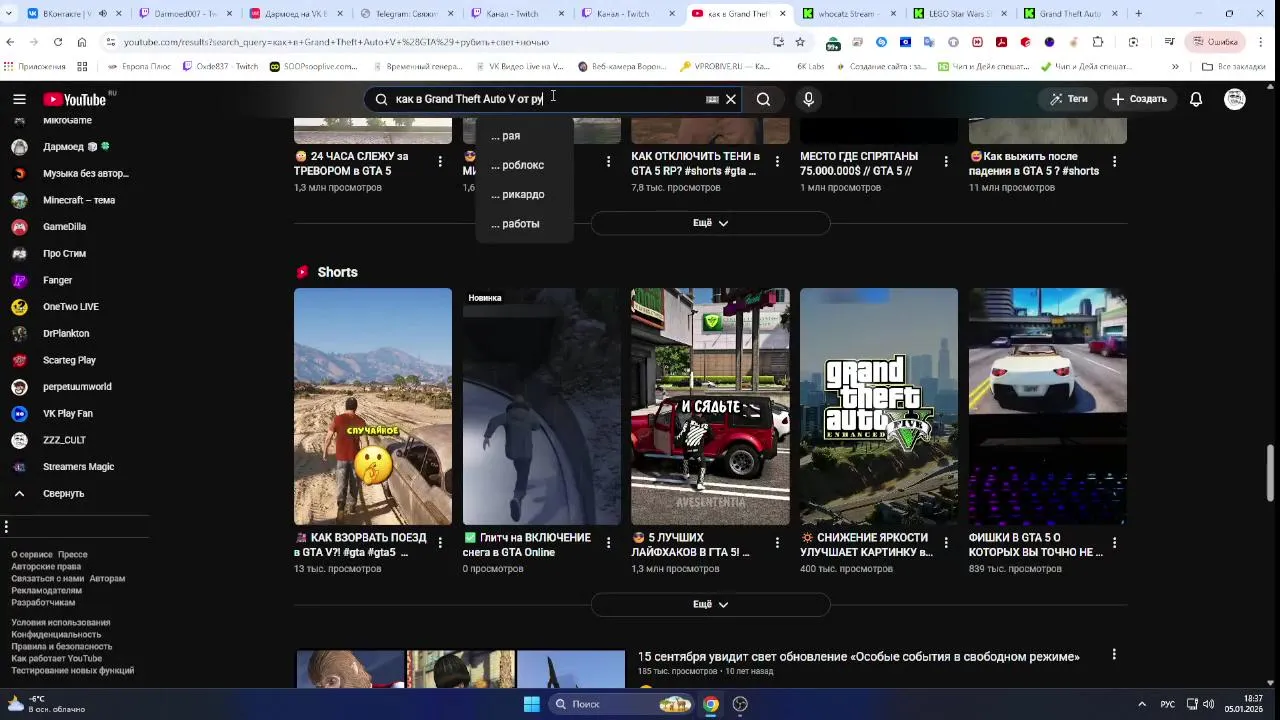Open more options for 'МЕСТО ГДЕ СПРЯТАНЫ' video

coord(946,162)
